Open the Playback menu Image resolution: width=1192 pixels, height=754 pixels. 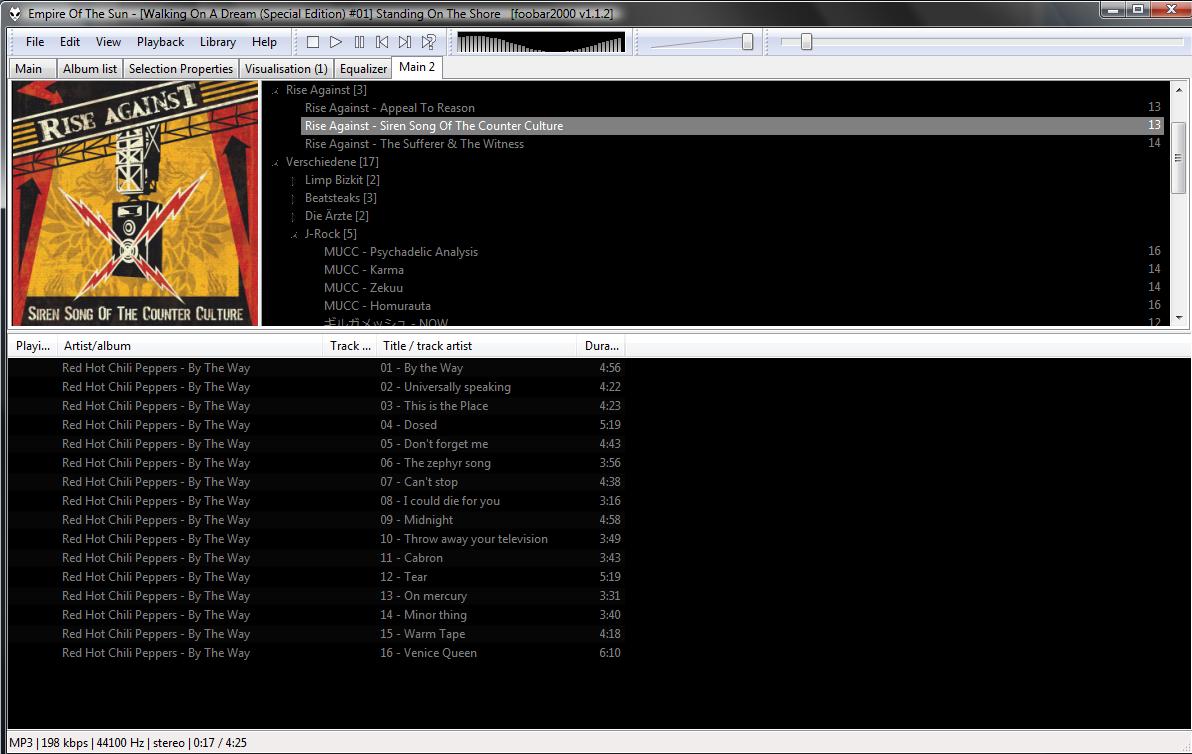point(160,42)
